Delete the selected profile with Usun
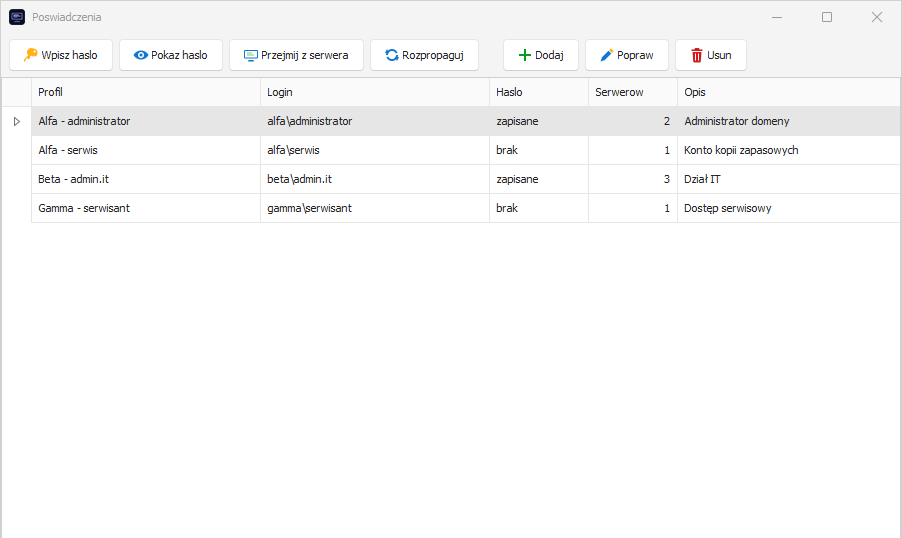The image size is (902, 538). [711, 55]
